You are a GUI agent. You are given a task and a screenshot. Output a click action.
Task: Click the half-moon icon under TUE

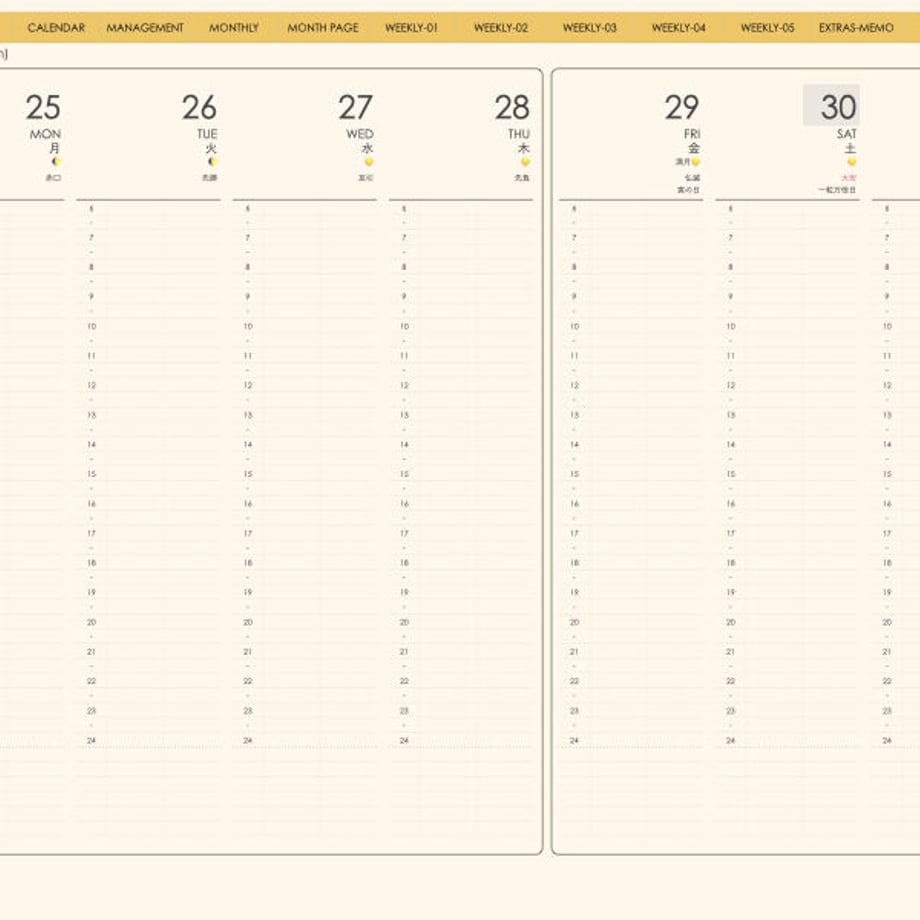[212, 161]
